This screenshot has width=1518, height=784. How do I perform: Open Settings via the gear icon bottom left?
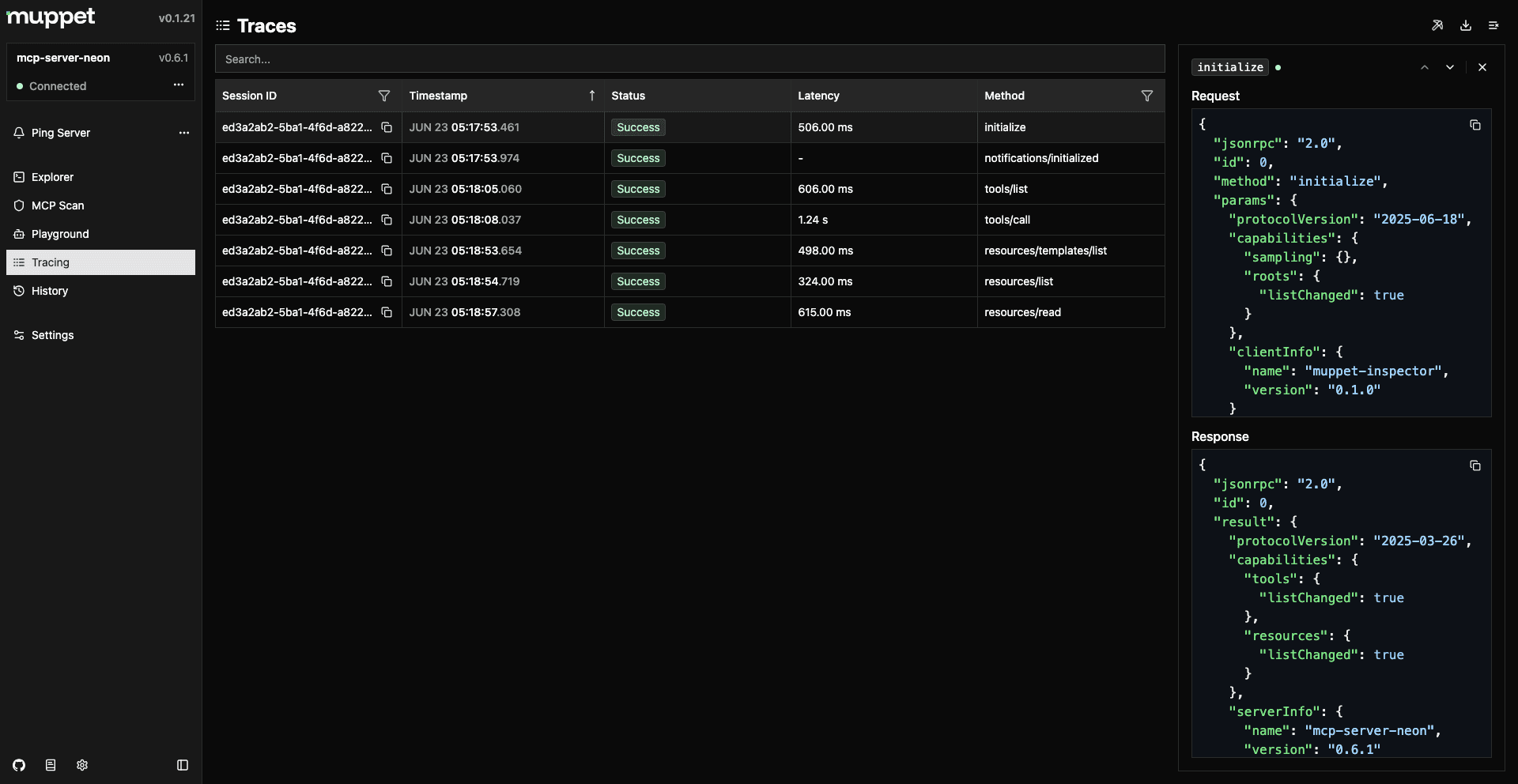pos(81,765)
